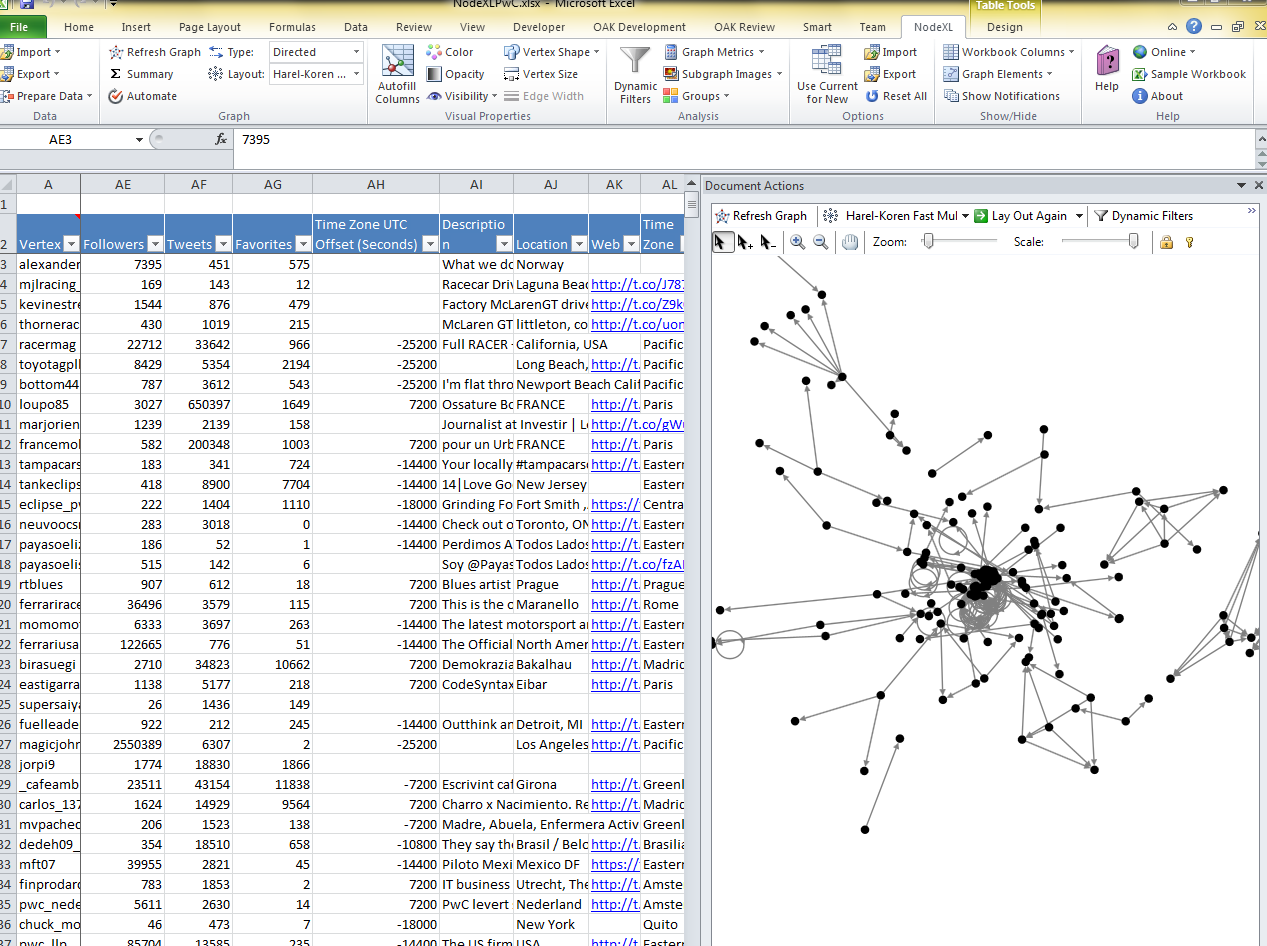Click zoom out magnifier in graph pane

(x=820, y=242)
